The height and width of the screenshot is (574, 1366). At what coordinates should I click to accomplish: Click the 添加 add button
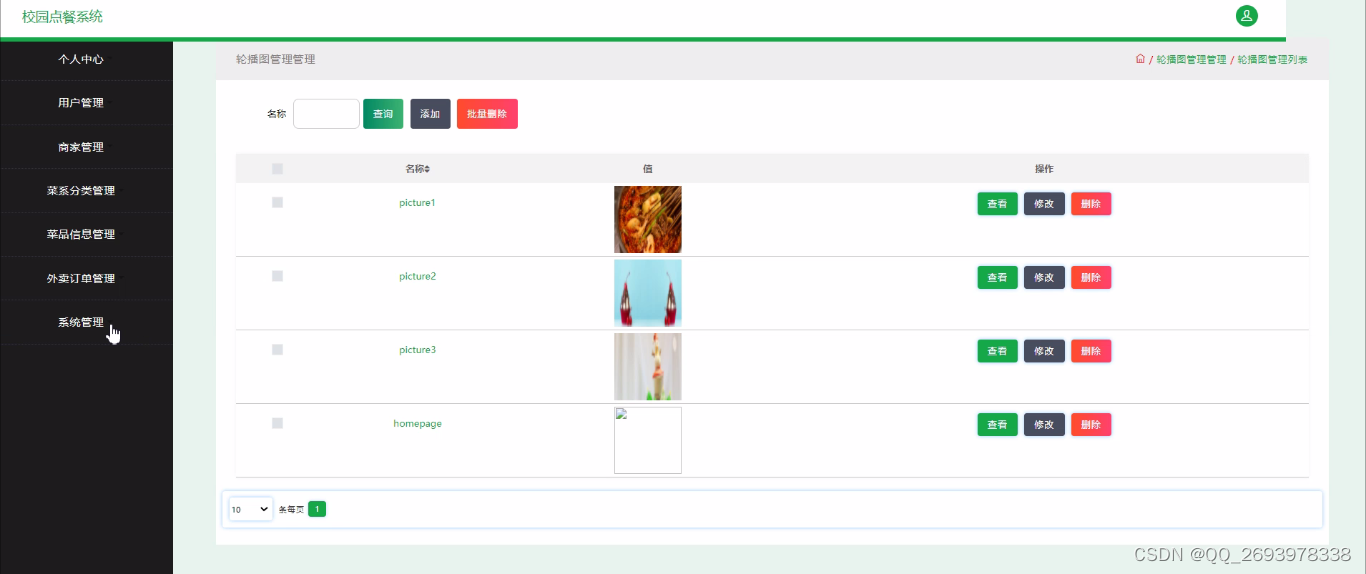coord(430,114)
